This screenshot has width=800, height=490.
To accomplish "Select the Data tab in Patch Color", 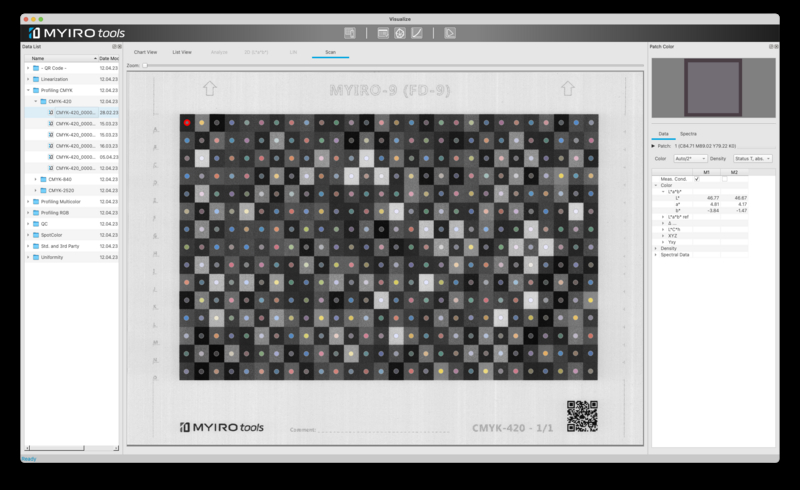I will click(663, 134).
